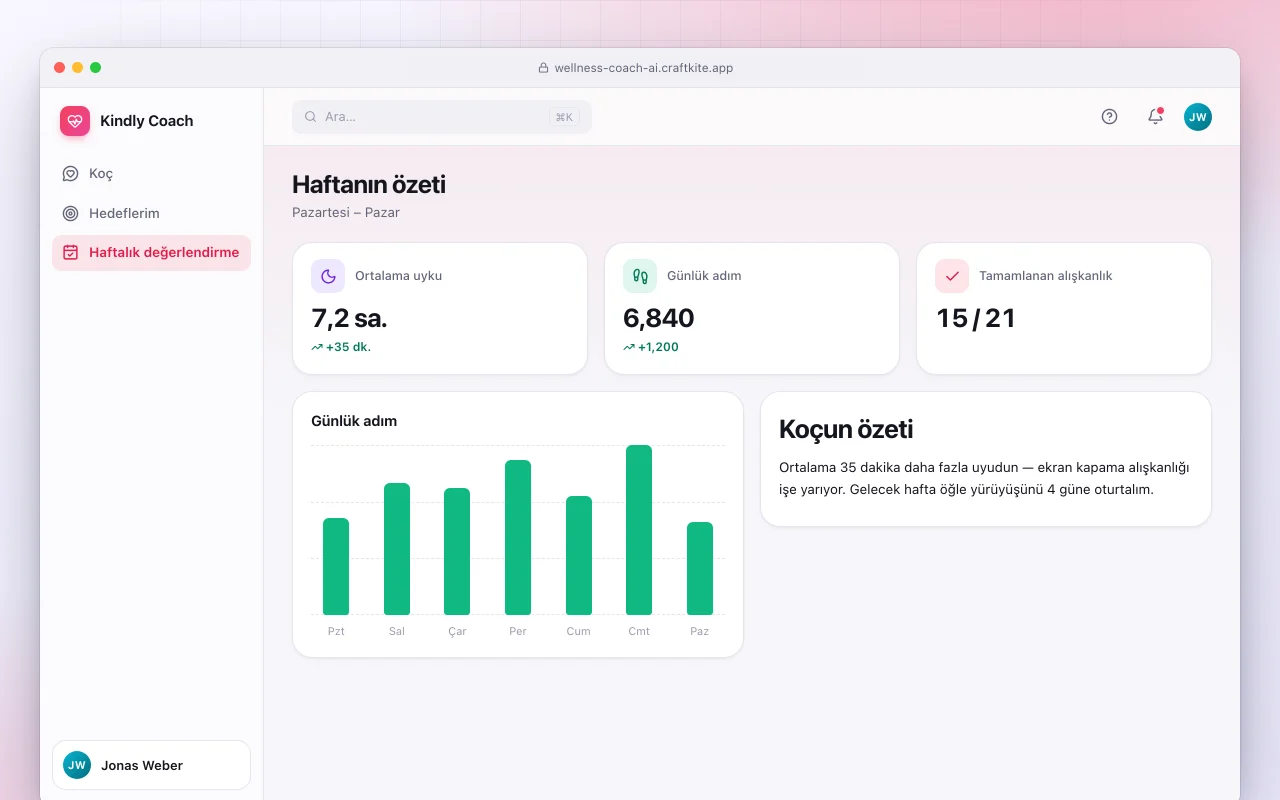Image resolution: width=1280 pixels, height=800 pixels.
Task: Open the Jonas Weber account button
Action: point(151,765)
